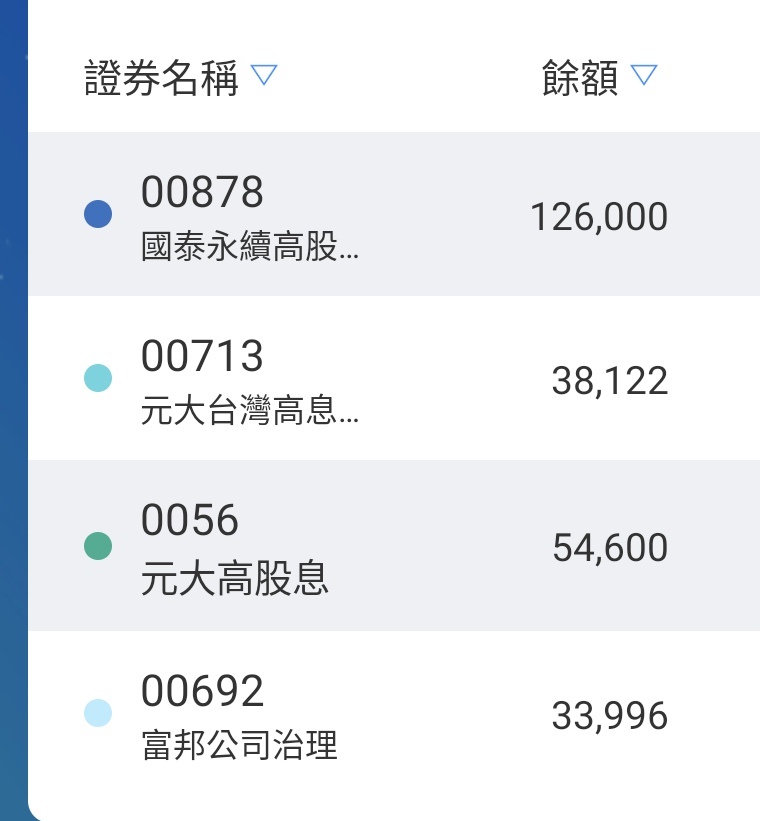Click the sort triangle beside 餘額
This screenshot has height=821, width=760.
coord(644,75)
